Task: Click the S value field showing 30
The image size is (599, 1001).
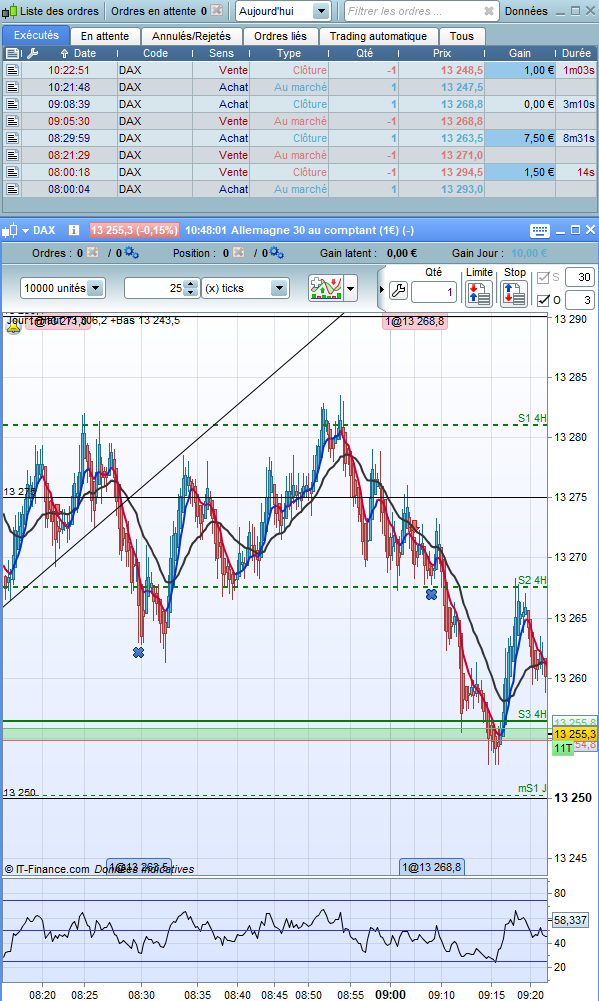Action: click(x=580, y=277)
